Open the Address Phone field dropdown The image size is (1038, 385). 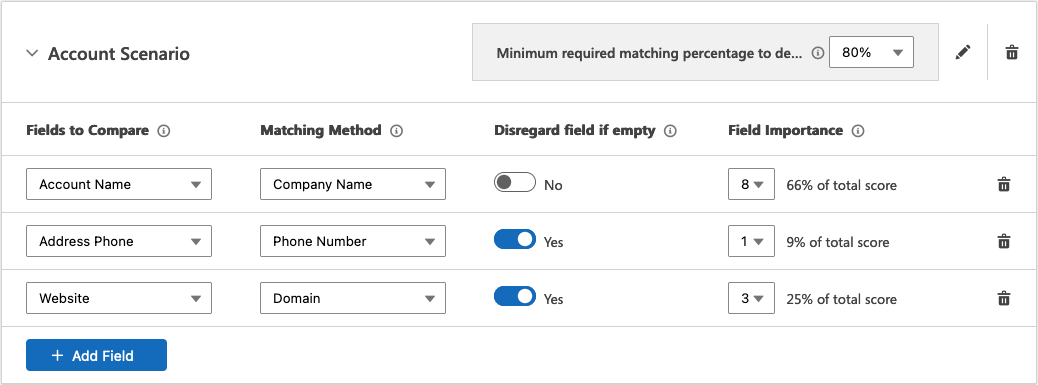(119, 241)
